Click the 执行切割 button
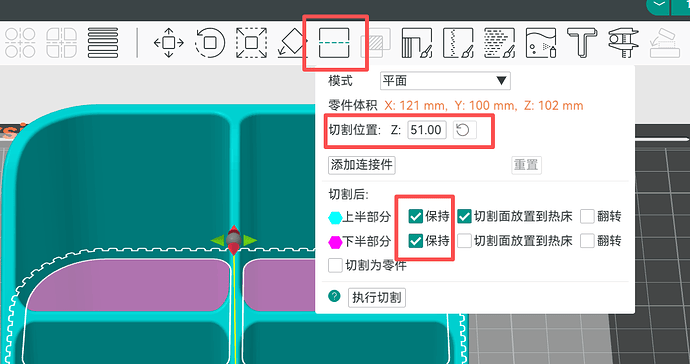Image resolution: width=690 pixels, height=364 pixels. tap(377, 298)
